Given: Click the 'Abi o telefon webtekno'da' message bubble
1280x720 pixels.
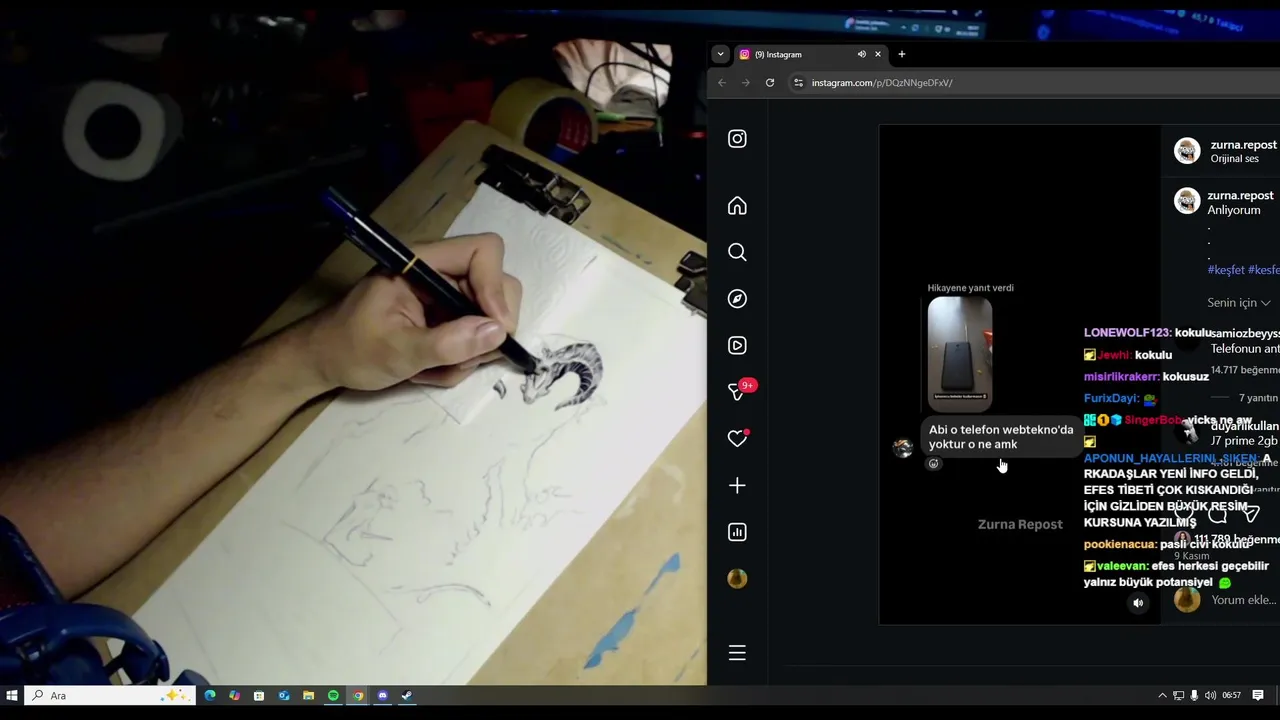Looking at the screenshot, I should [x=1000, y=437].
